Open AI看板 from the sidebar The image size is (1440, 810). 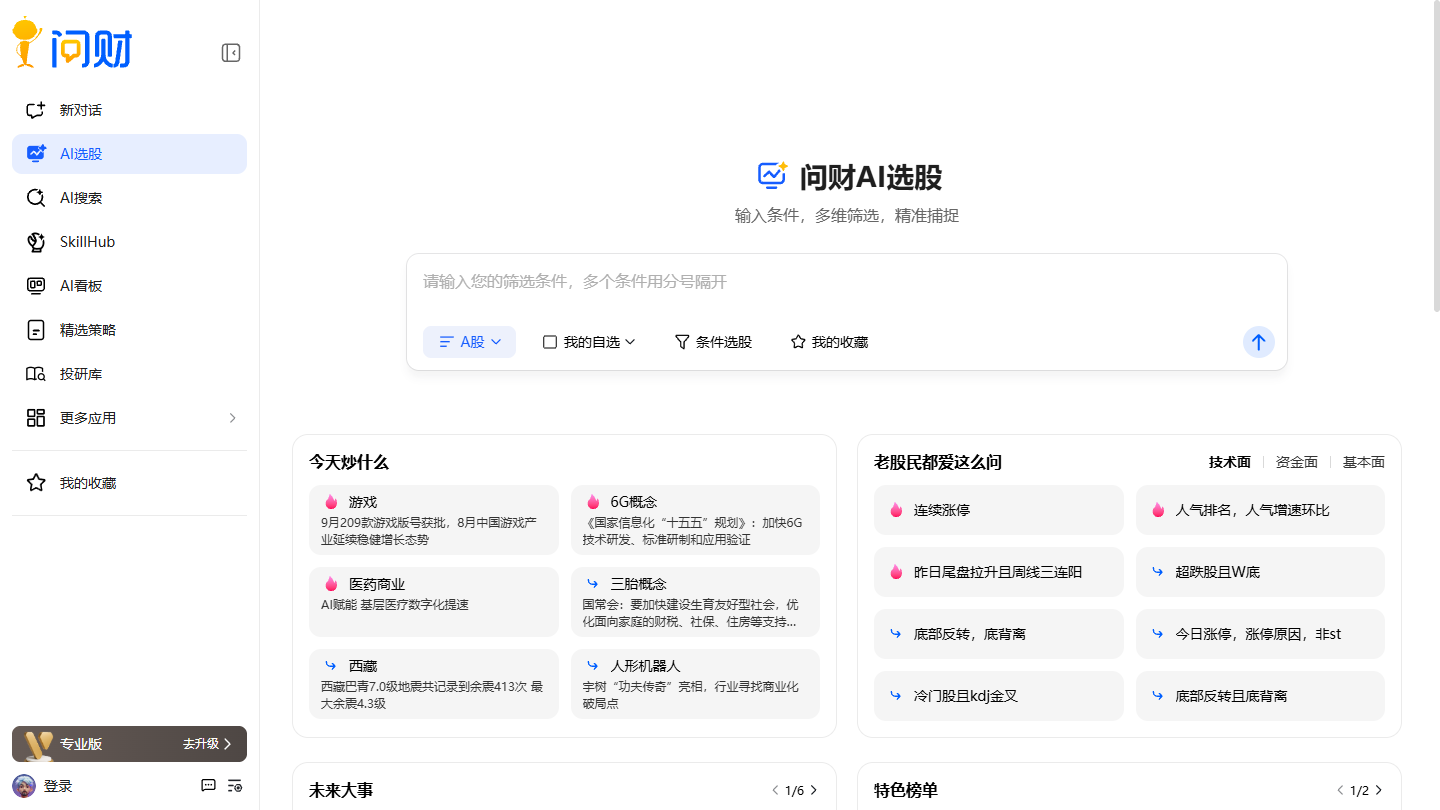click(x=129, y=286)
